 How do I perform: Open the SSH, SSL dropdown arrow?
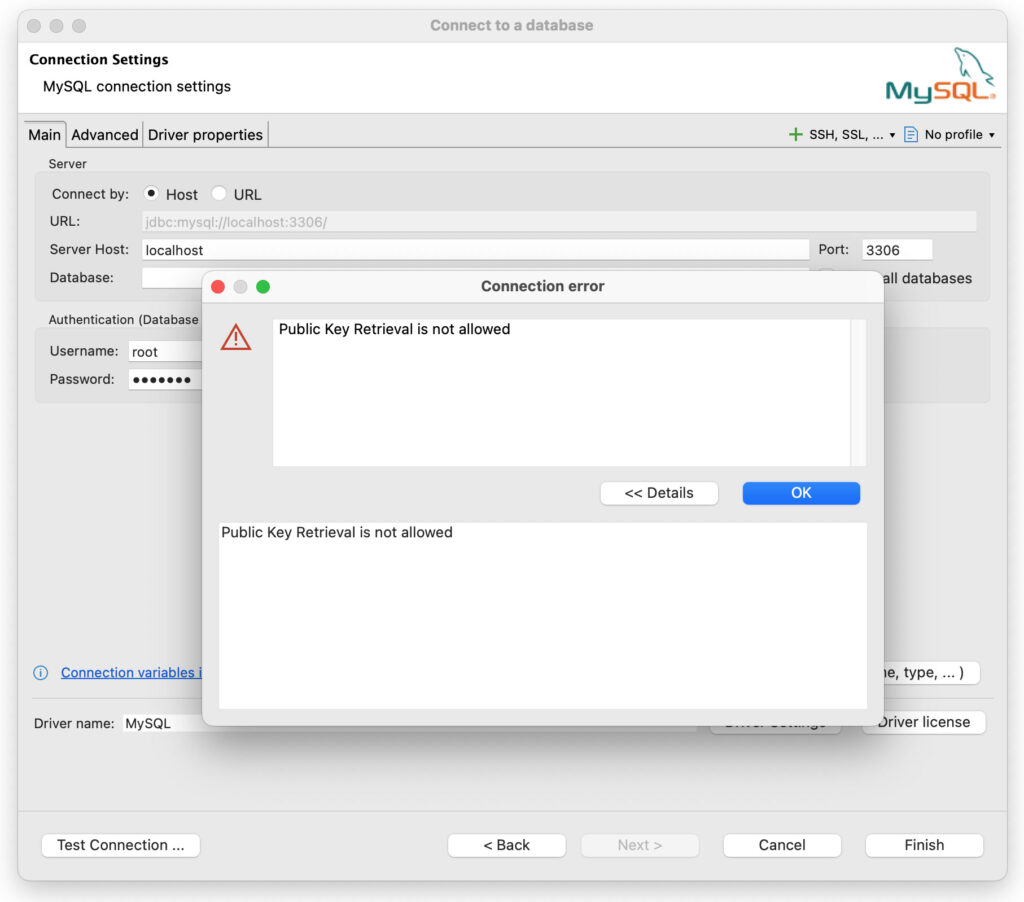[892, 136]
